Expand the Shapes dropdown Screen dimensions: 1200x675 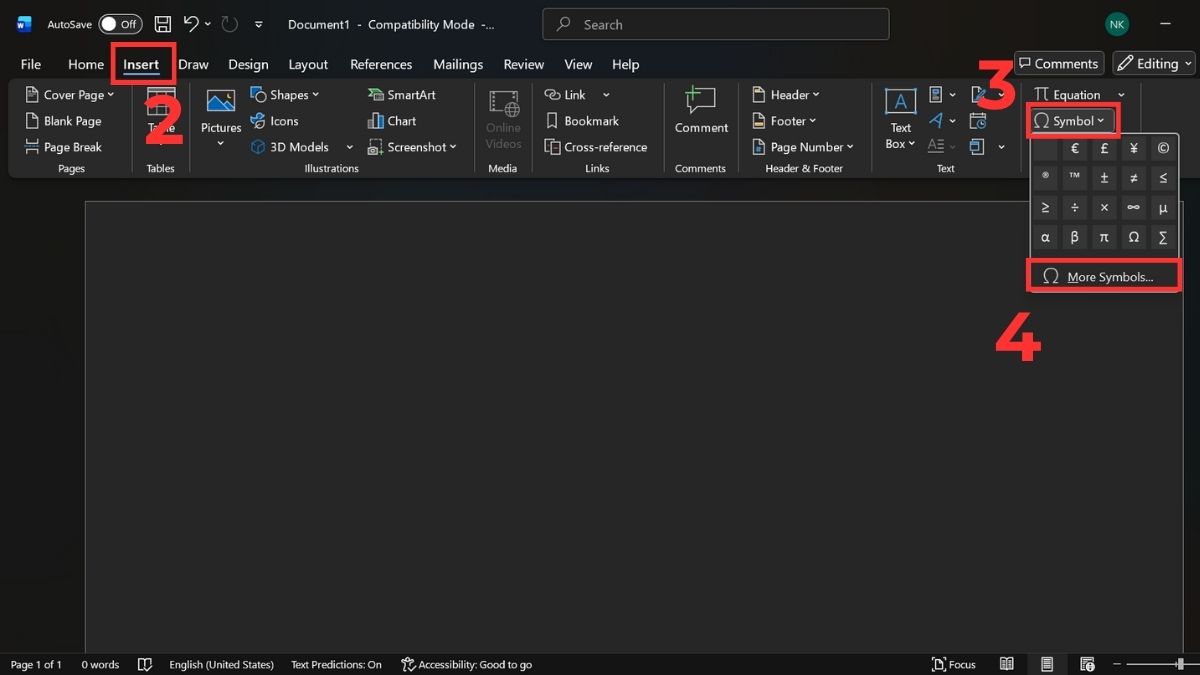coord(284,95)
